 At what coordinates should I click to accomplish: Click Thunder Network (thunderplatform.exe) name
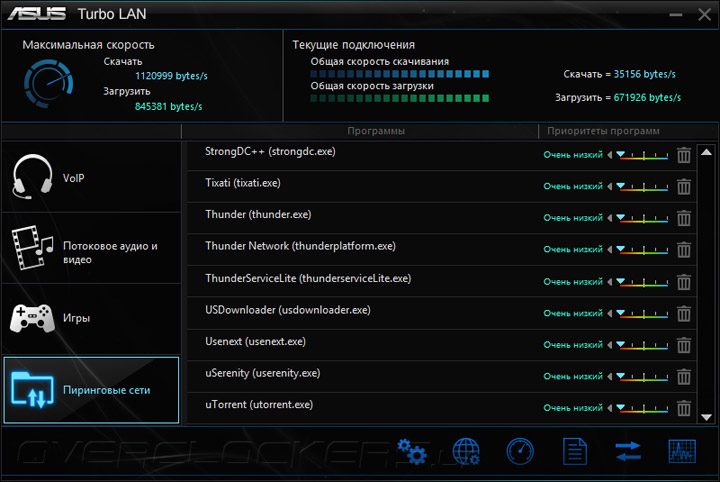(x=300, y=246)
